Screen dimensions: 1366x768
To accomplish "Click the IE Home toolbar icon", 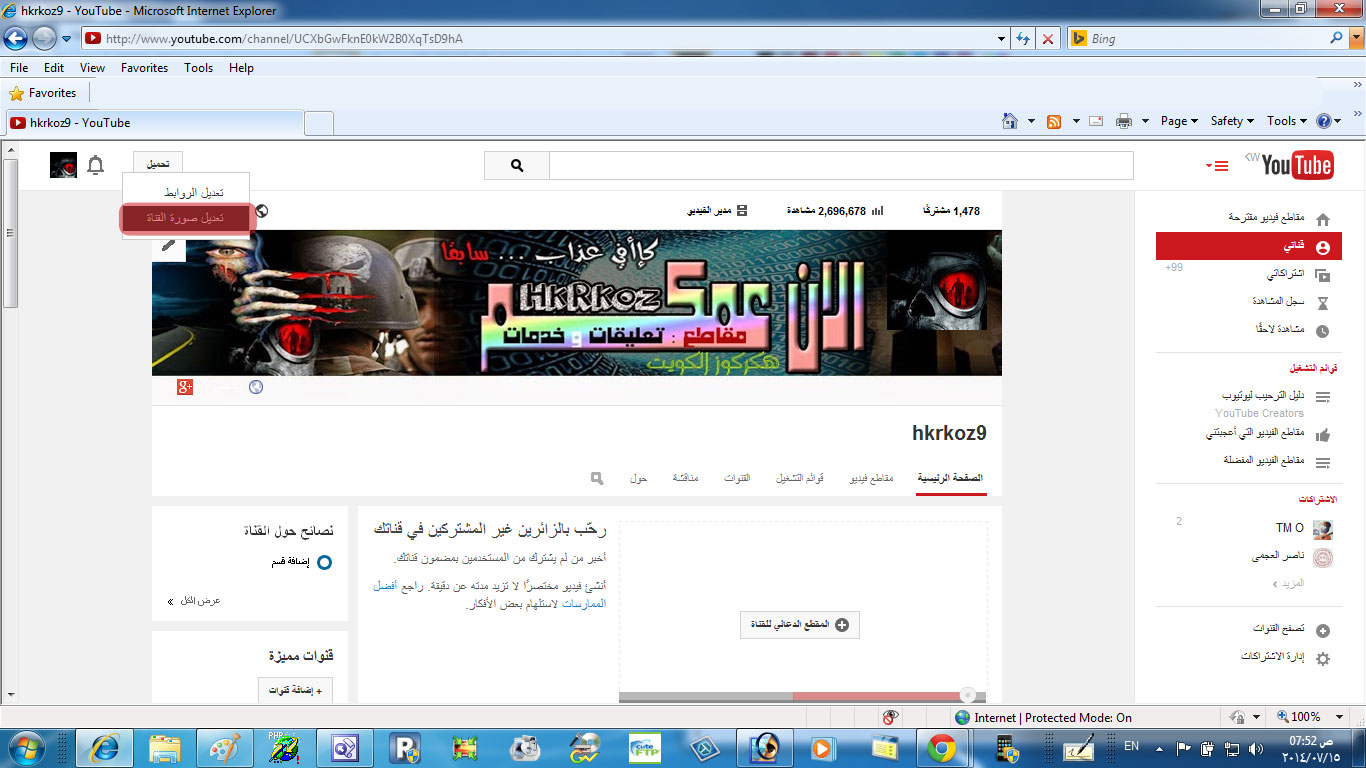I will point(1010,121).
